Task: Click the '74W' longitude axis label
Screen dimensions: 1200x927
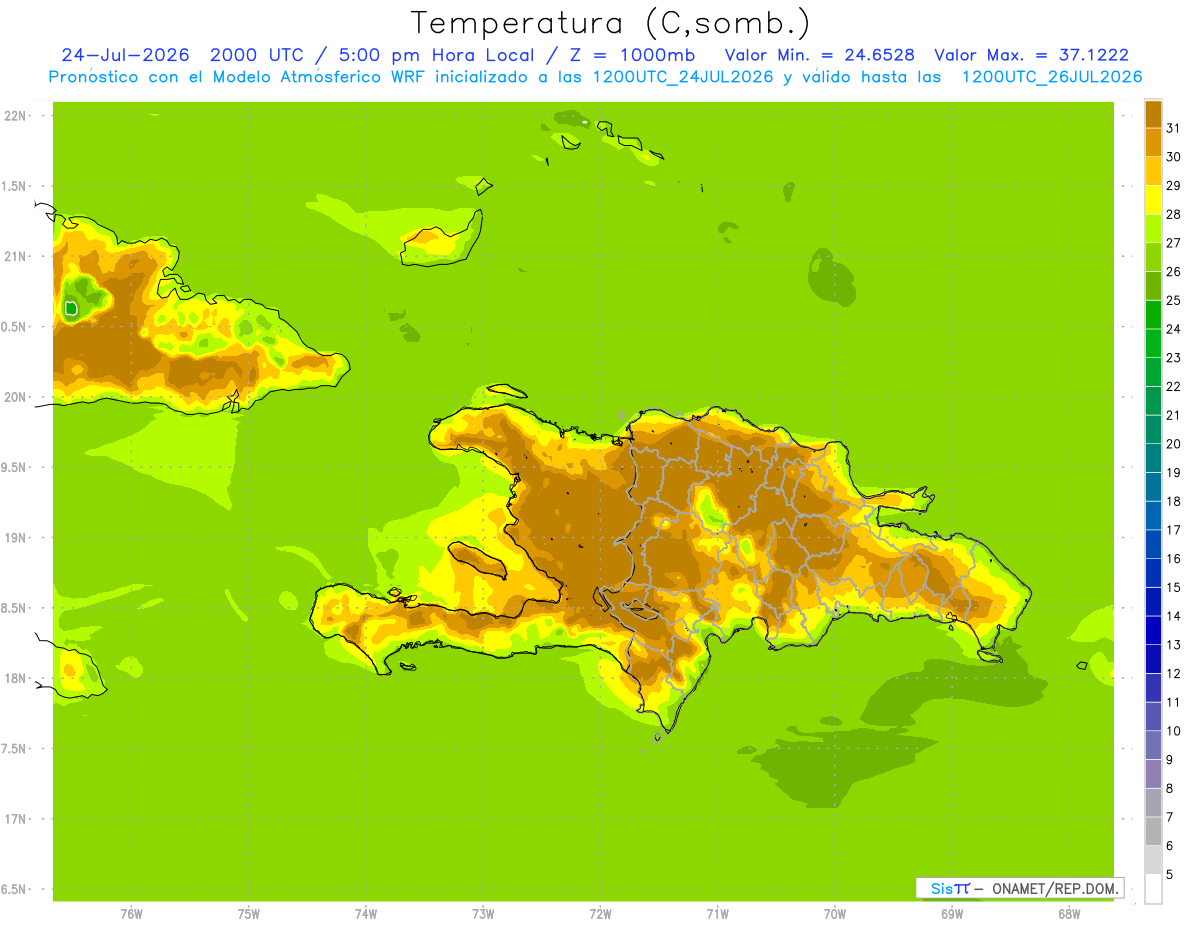Action: (366, 914)
